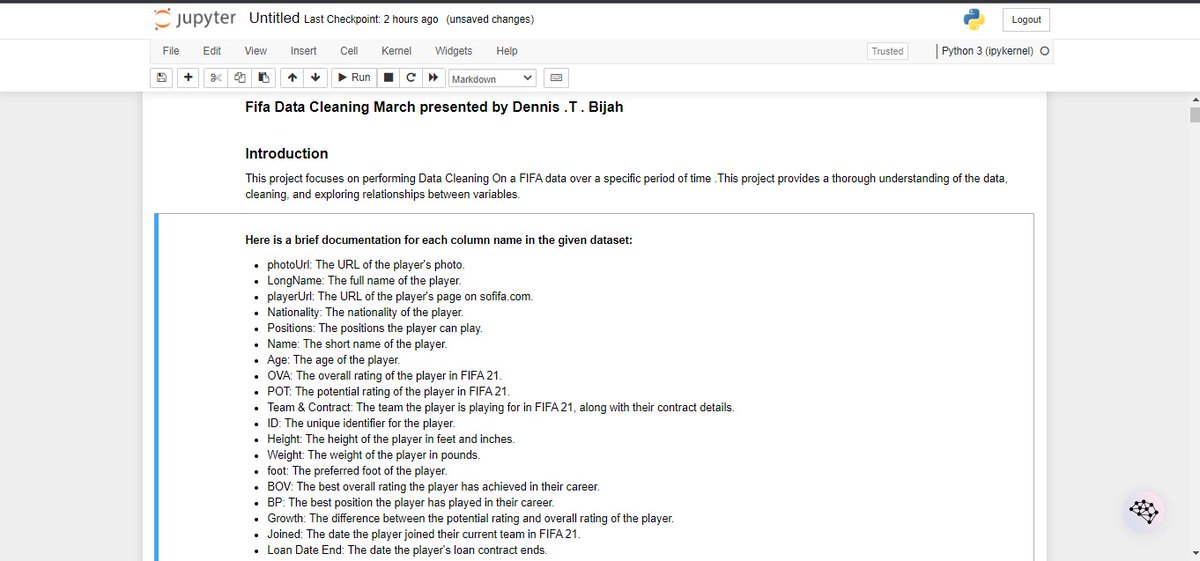Click the Positions list item
This screenshot has height=561, width=1200.
coord(375,328)
